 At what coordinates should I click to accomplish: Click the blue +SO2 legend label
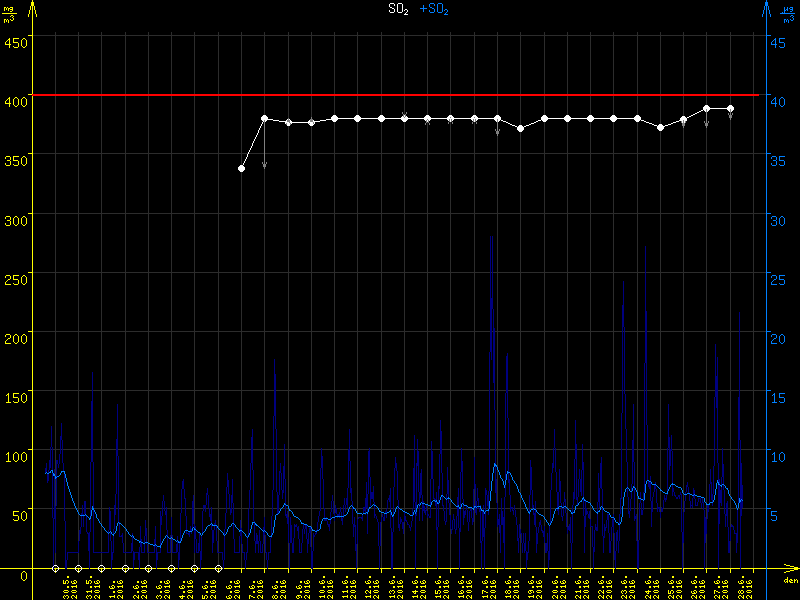point(434,9)
